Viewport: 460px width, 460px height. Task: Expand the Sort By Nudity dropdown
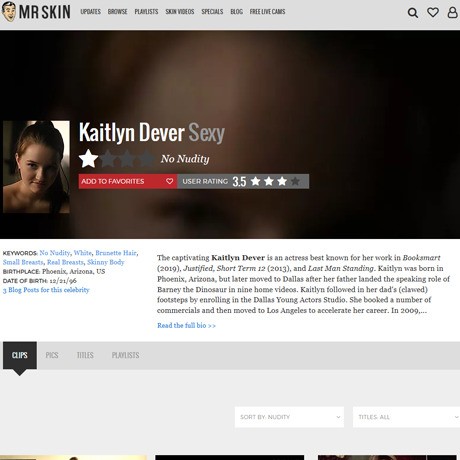point(289,417)
